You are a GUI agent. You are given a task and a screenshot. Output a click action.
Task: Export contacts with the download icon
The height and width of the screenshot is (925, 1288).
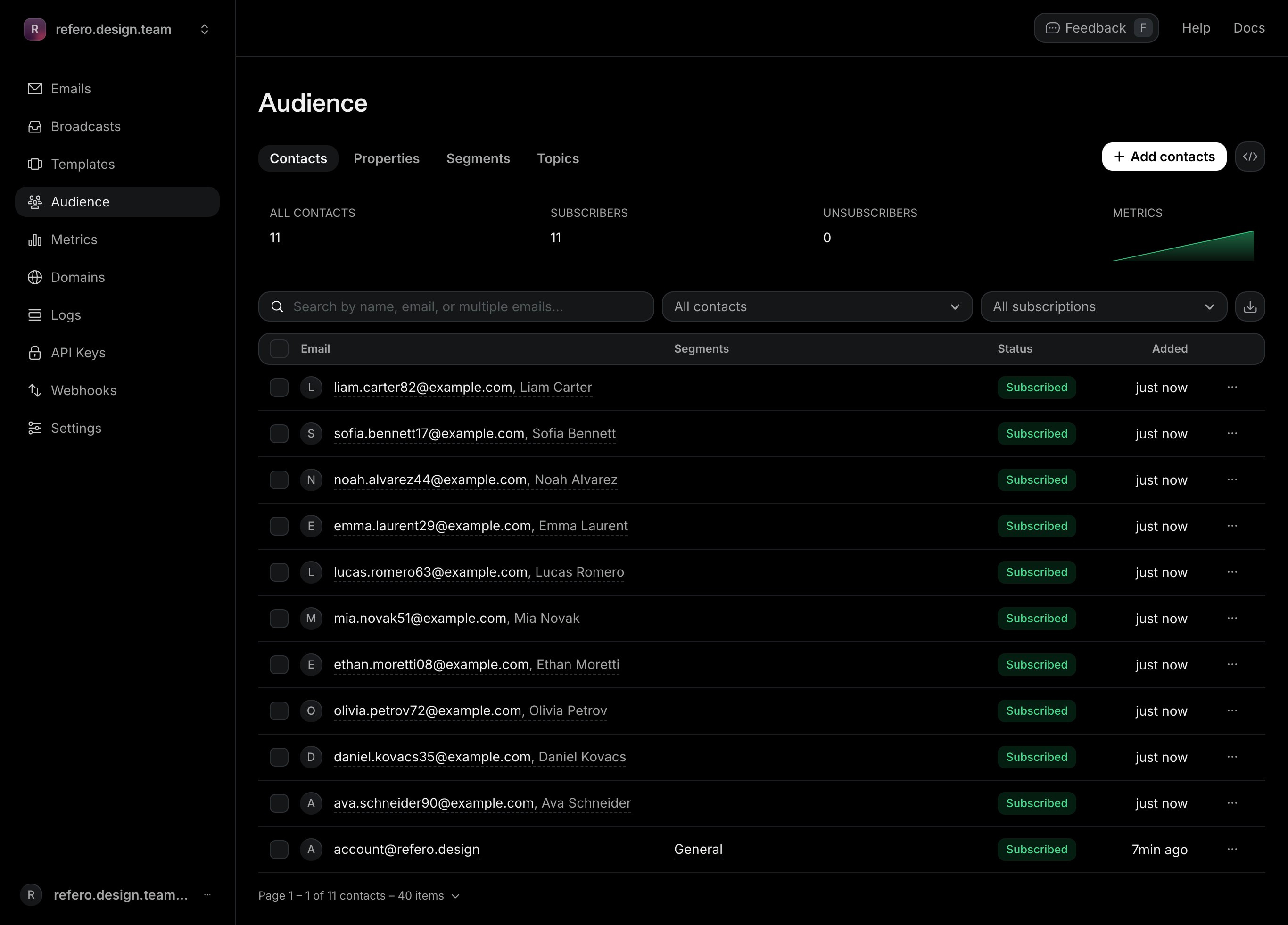pyautogui.click(x=1249, y=306)
